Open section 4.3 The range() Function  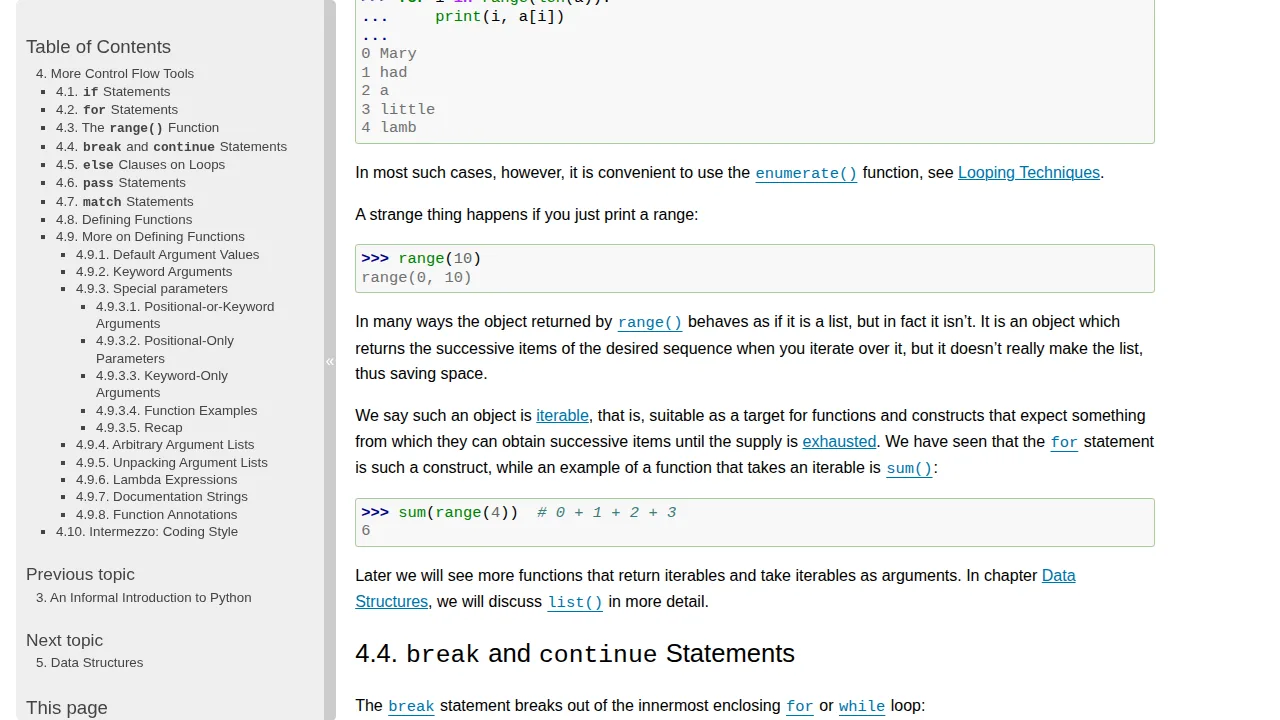coord(137,128)
